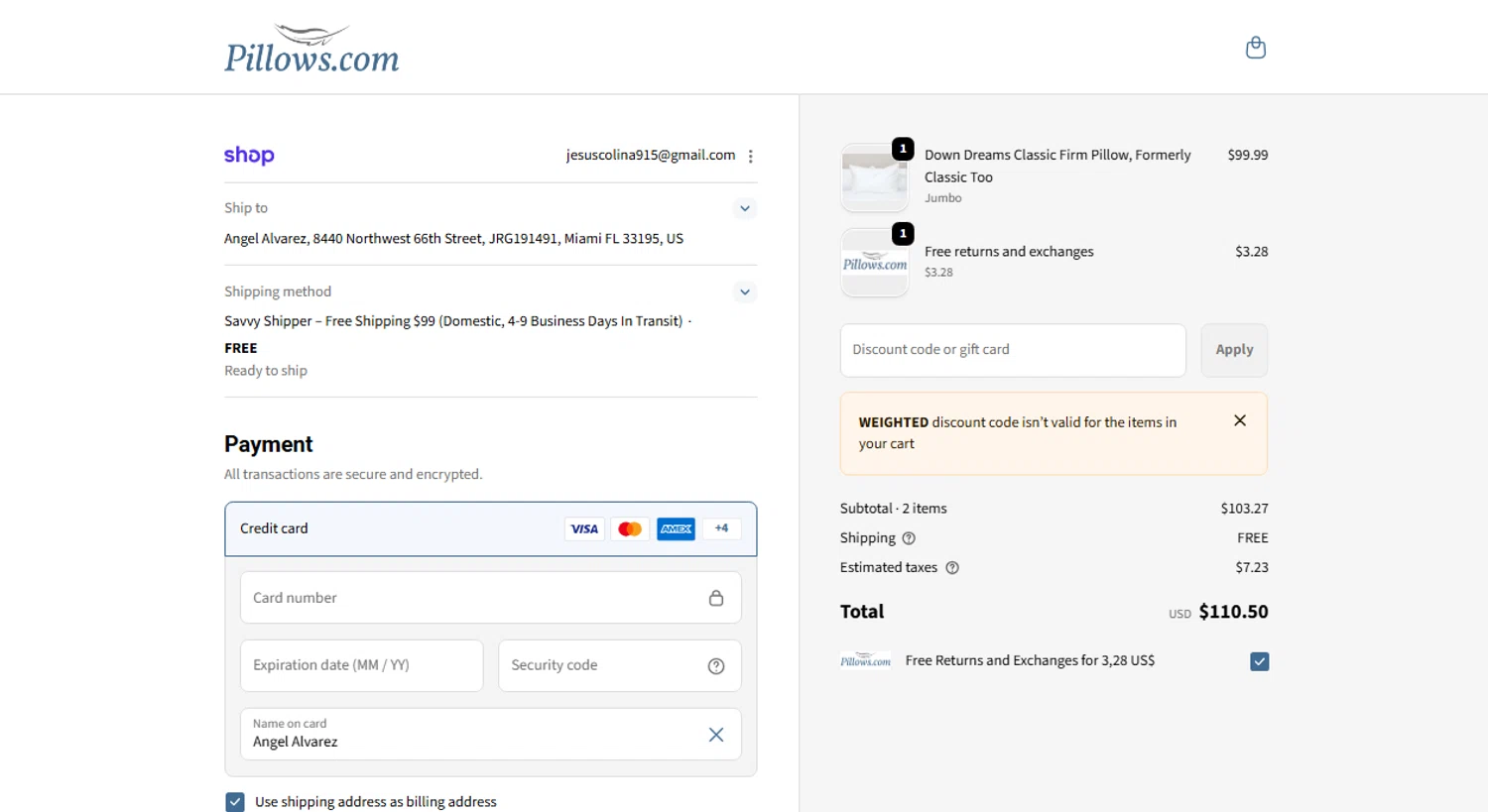Open account options three-dot menu

tap(751, 156)
